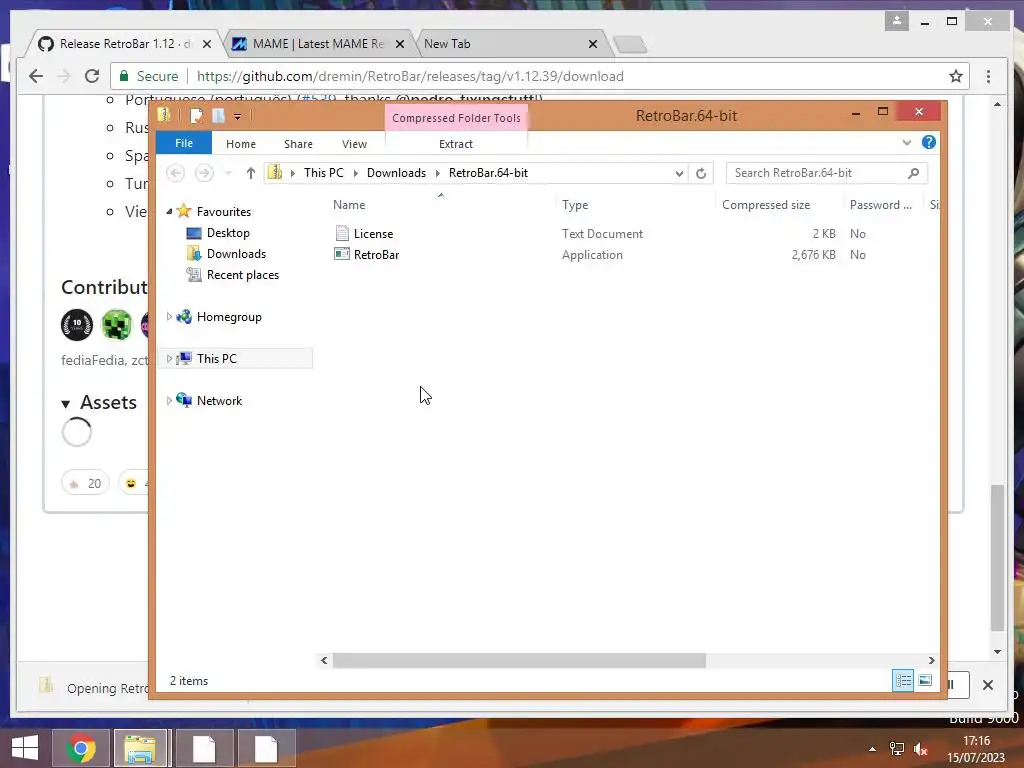
Task: Bookmark this page with star icon
Action: tap(956, 76)
